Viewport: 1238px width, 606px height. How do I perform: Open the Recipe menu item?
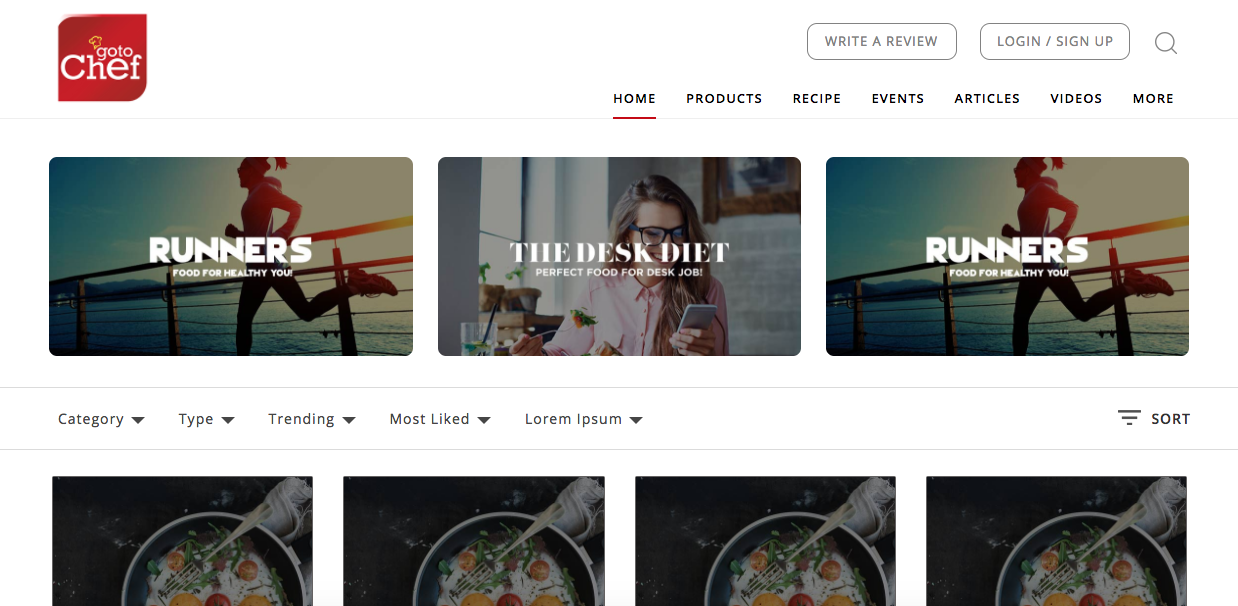pyautogui.click(x=817, y=98)
